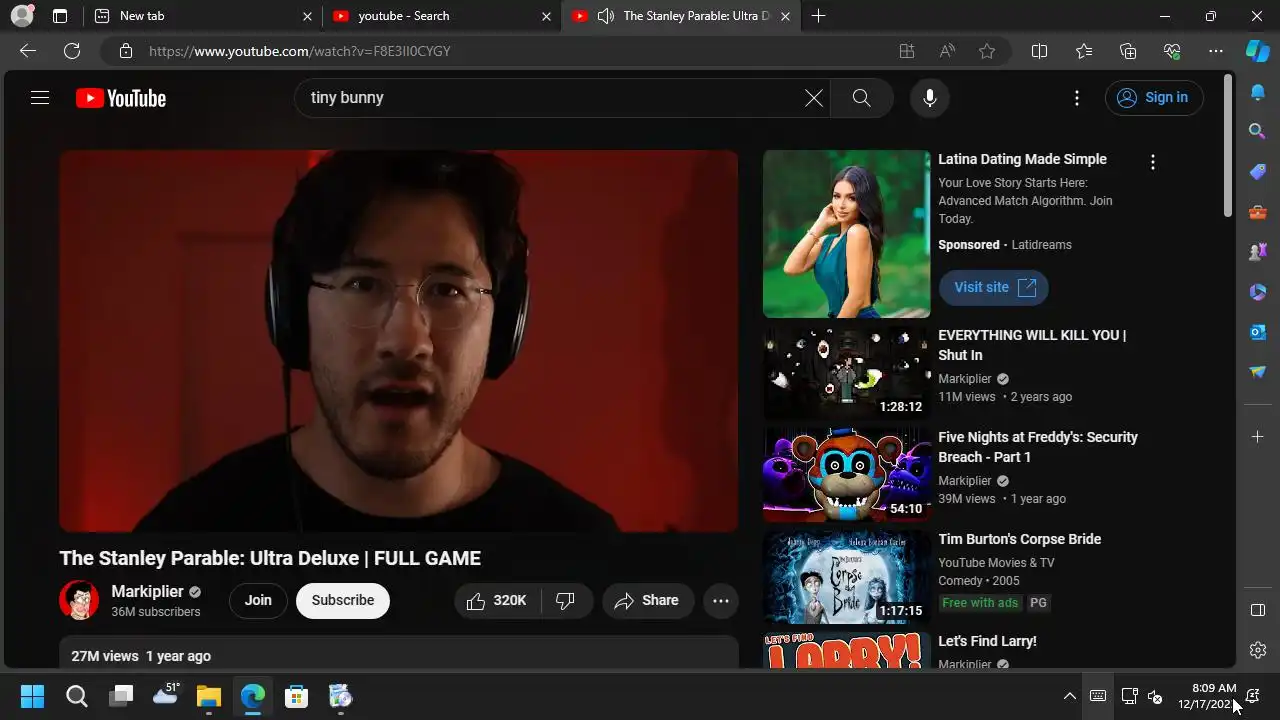Click the Sign in button
Viewport: 1280px width, 720px height.
[1154, 98]
